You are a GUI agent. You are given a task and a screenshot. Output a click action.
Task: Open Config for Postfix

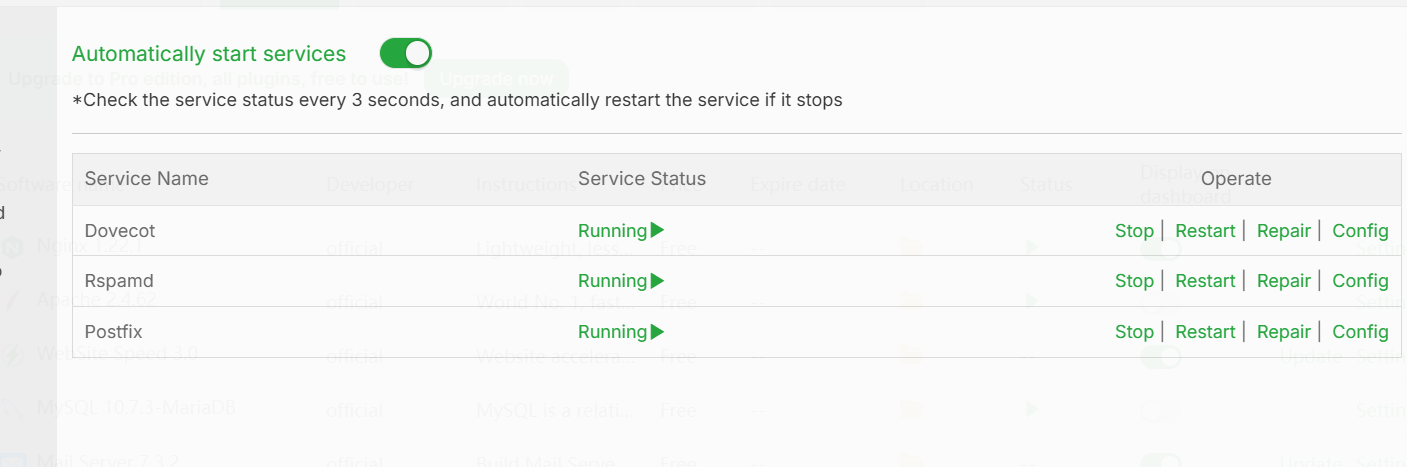(x=1360, y=332)
